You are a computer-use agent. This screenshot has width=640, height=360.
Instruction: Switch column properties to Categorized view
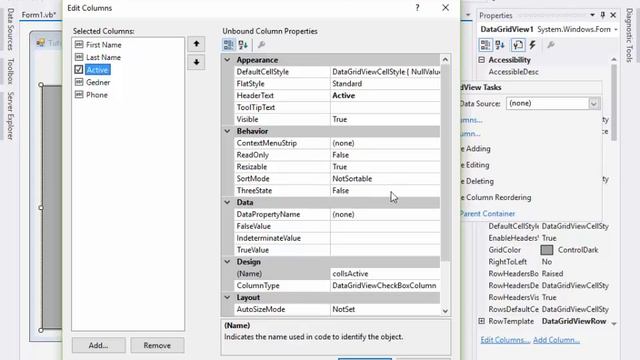229,44
